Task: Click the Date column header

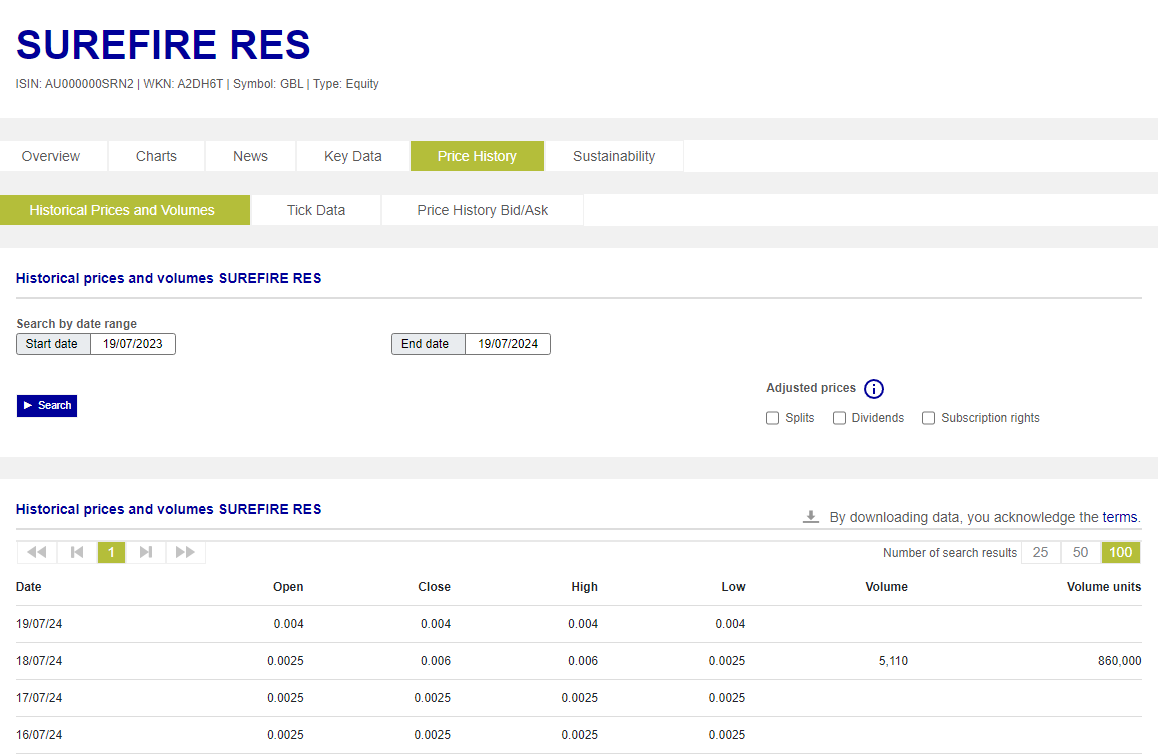Action: point(29,587)
